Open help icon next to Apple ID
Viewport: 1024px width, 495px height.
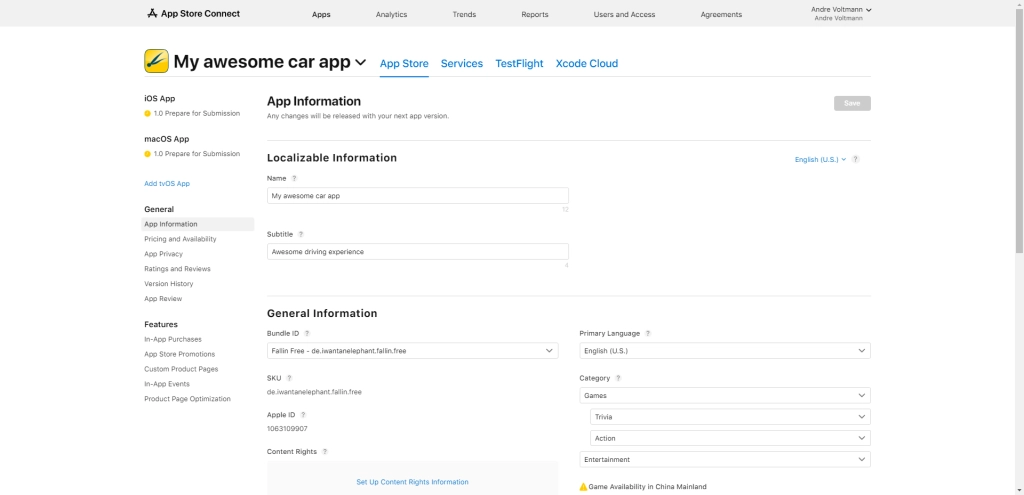pos(303,415)
